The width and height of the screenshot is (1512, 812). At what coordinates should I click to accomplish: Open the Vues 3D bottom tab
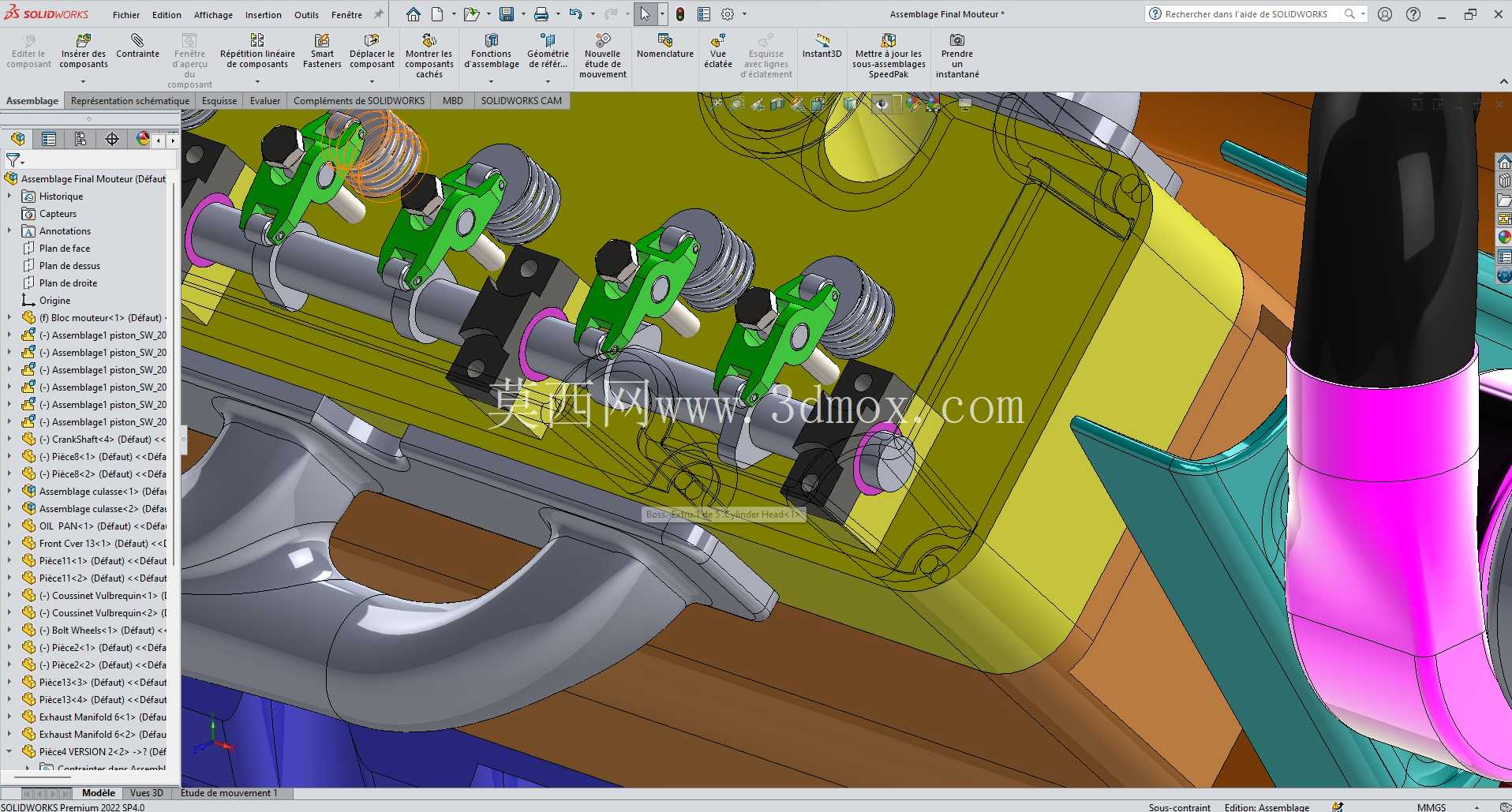coord(147,793)
